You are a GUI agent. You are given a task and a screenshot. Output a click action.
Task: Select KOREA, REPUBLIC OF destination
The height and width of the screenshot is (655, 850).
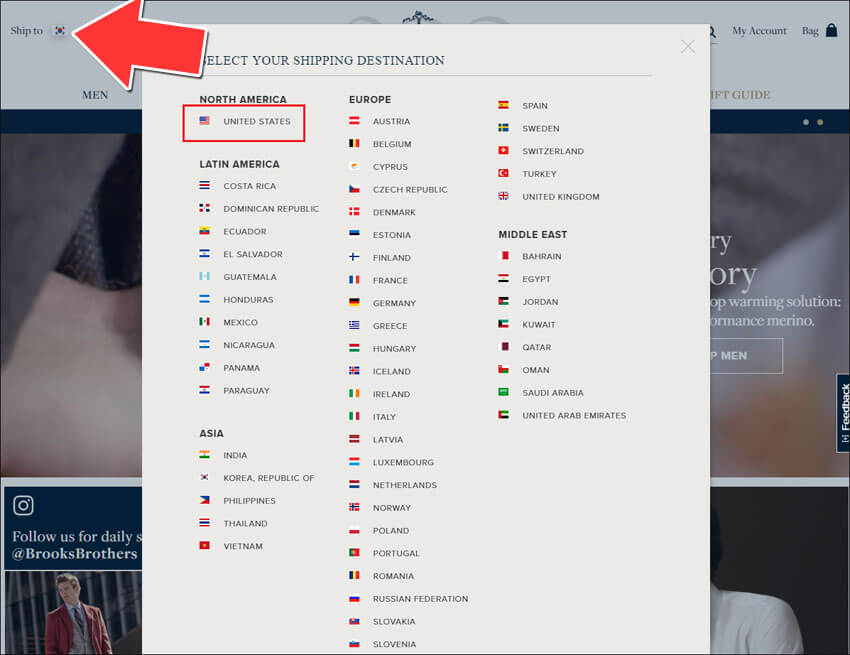coord(268,478)
